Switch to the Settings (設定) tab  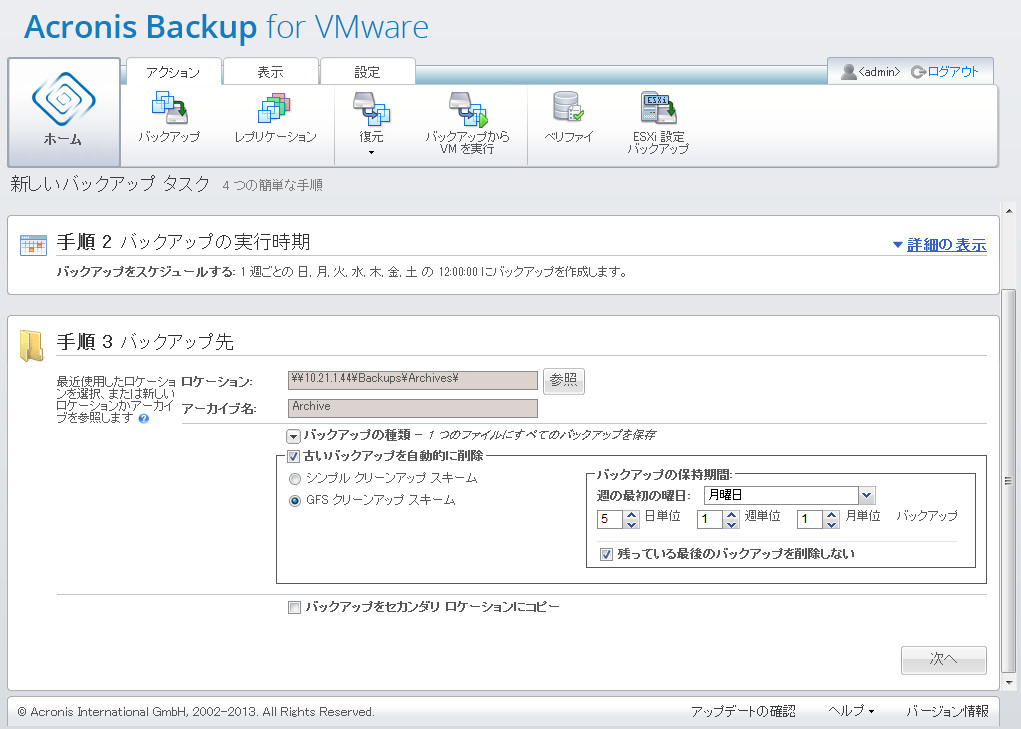367,72
